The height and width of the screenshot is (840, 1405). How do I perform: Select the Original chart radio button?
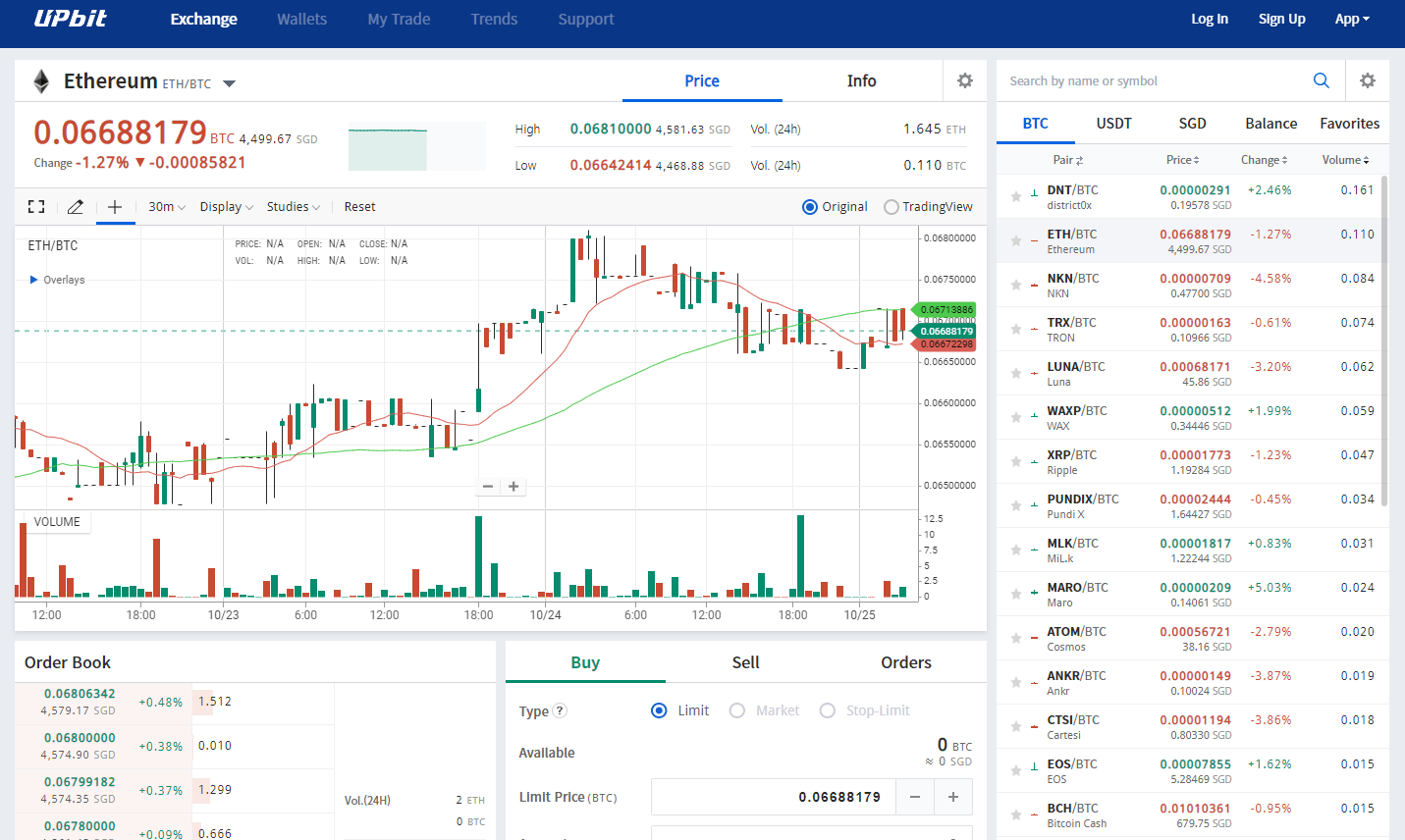coord(810,207)
